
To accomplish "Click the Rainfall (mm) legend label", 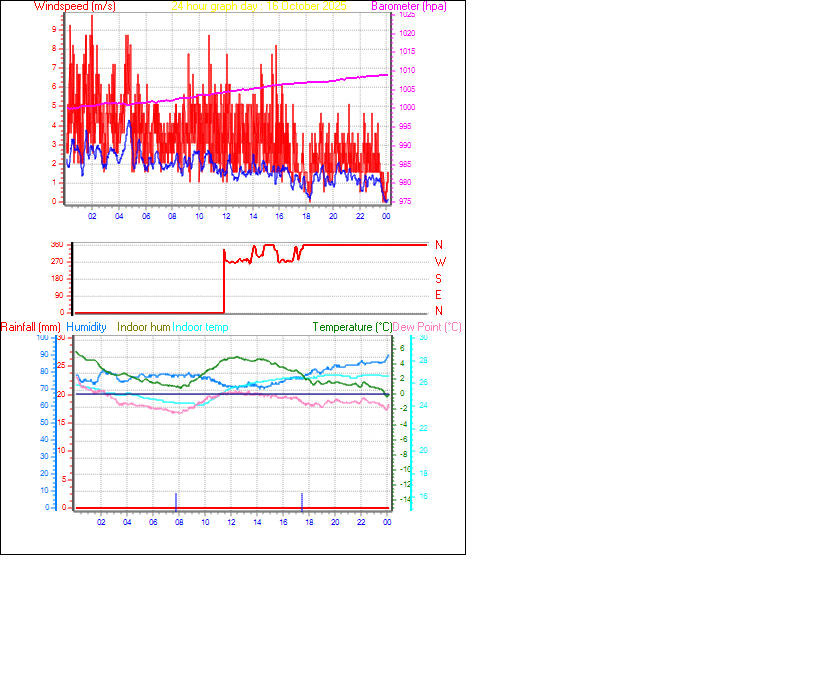I will point(30,327).
